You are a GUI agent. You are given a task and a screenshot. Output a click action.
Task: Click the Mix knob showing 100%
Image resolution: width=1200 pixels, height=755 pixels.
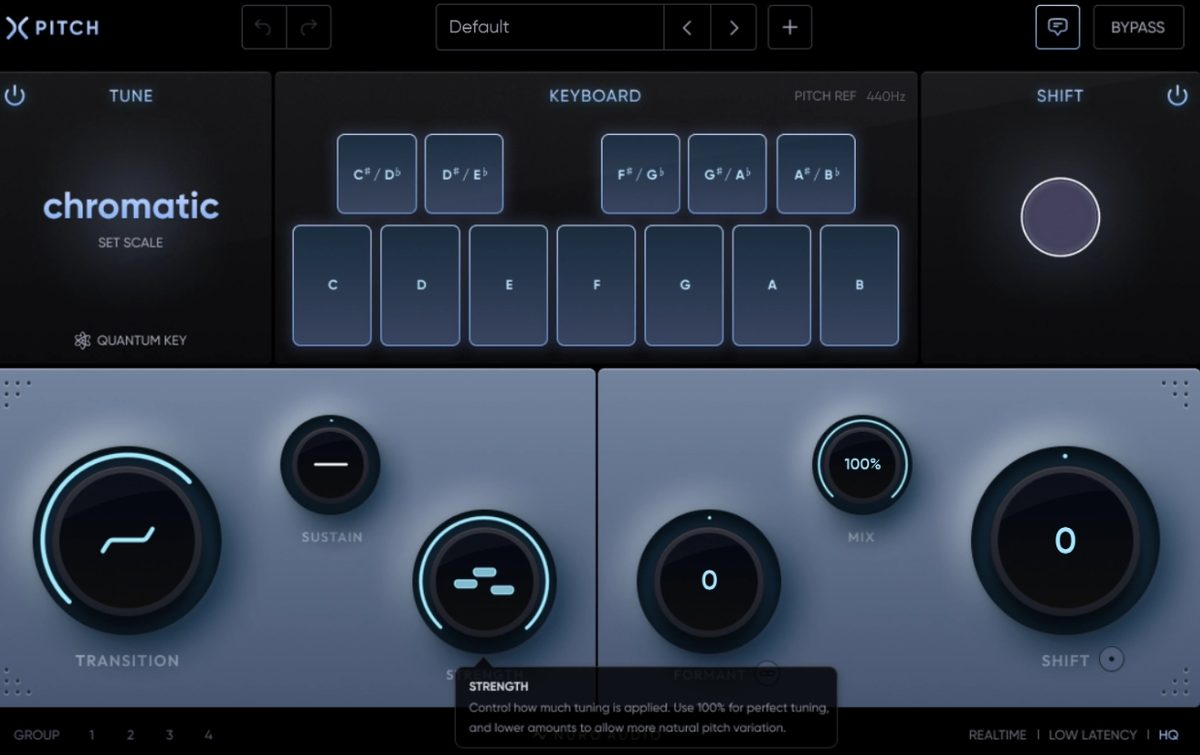pyautogui.click(x=862, y=465)
